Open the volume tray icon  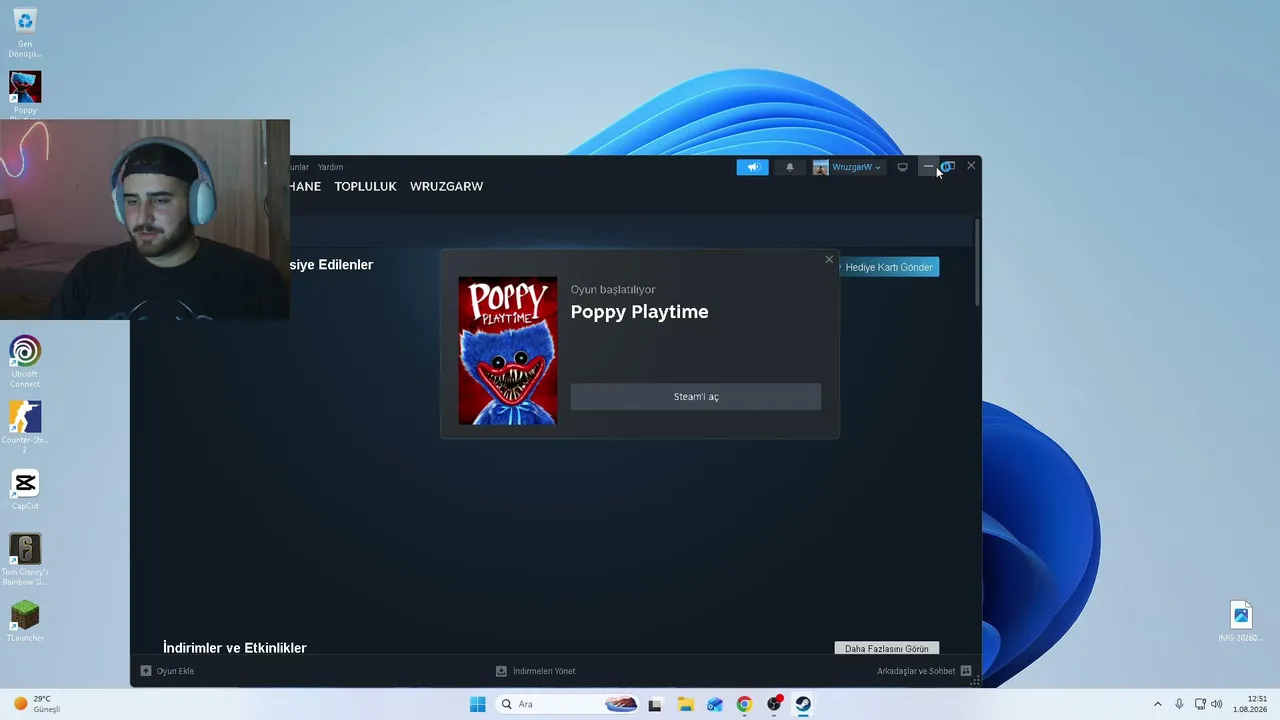pyautogui.click(x=1217, y=704)
